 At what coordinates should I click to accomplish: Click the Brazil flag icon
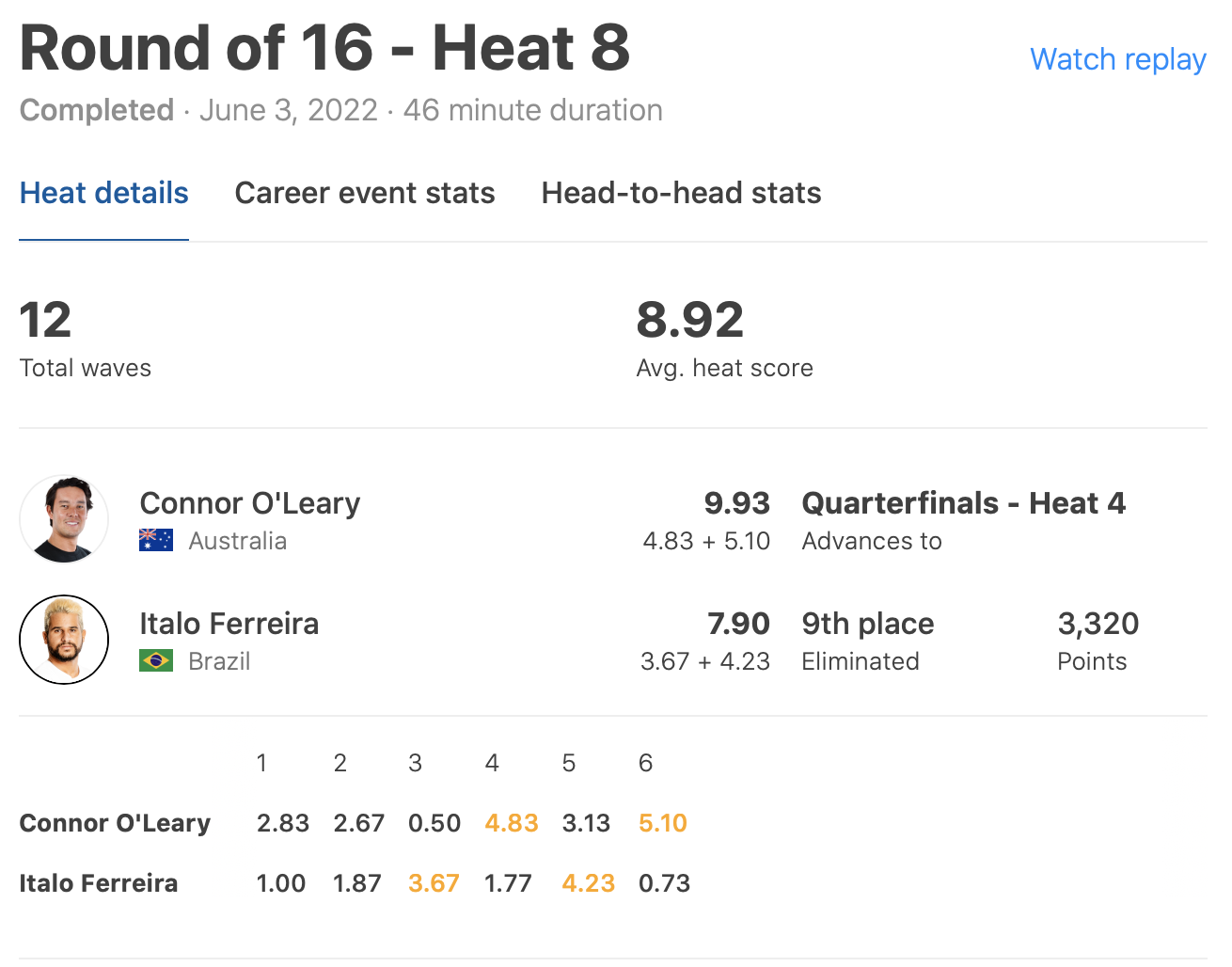coord(155,661)
